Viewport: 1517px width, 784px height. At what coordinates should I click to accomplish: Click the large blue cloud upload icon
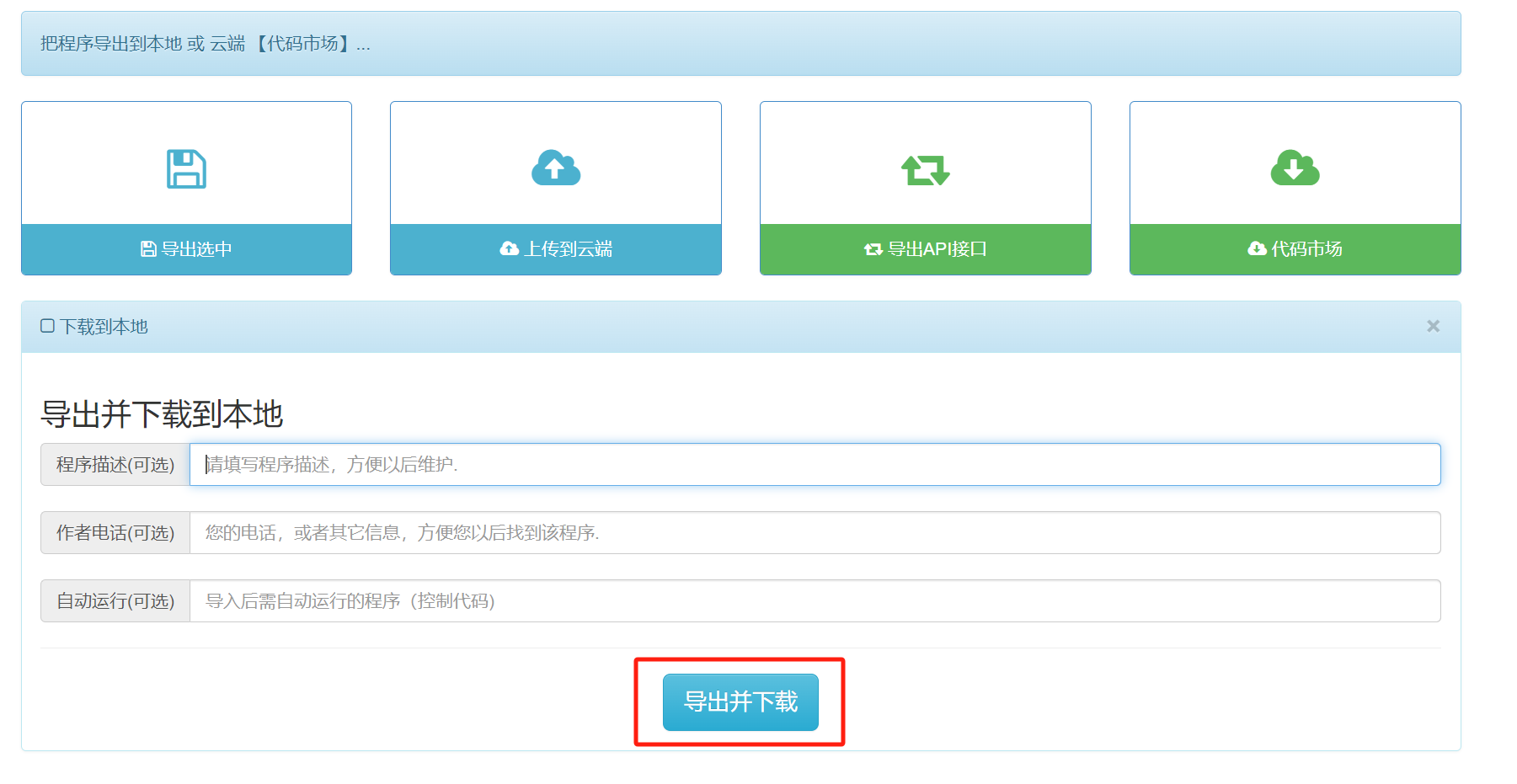click(555, 168)
